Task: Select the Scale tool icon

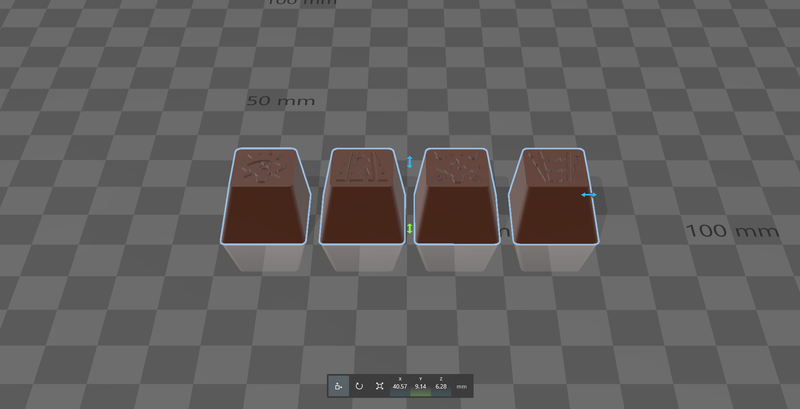Action: coord(380,386)
